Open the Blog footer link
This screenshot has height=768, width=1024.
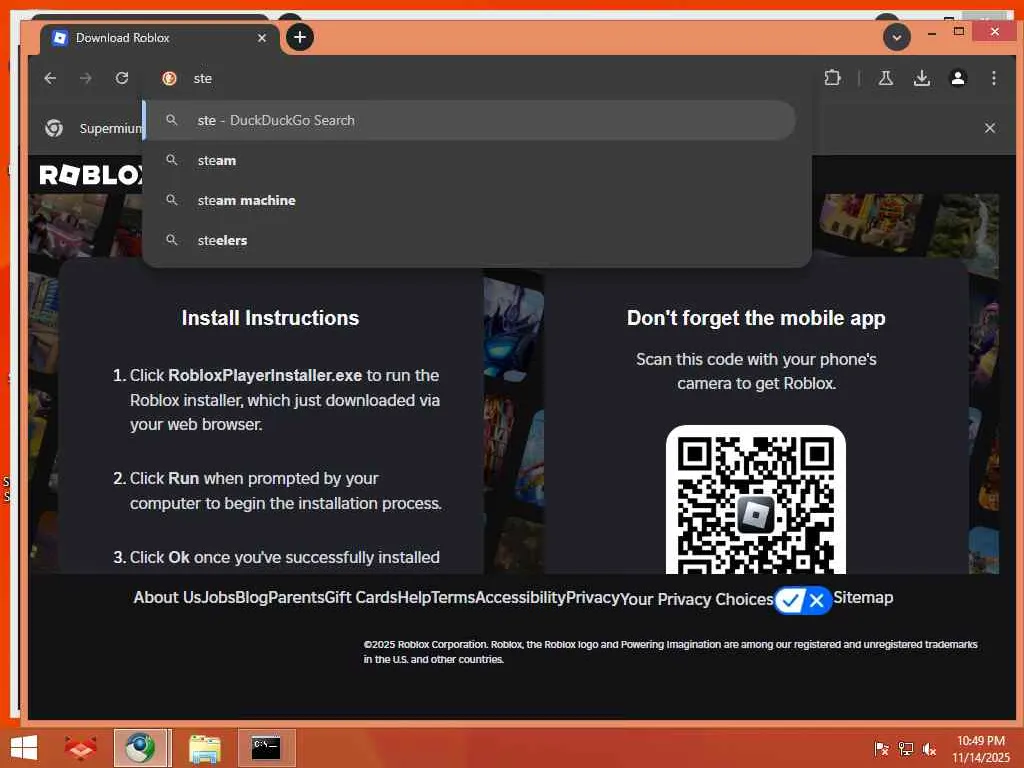click(x=251, y=598)
